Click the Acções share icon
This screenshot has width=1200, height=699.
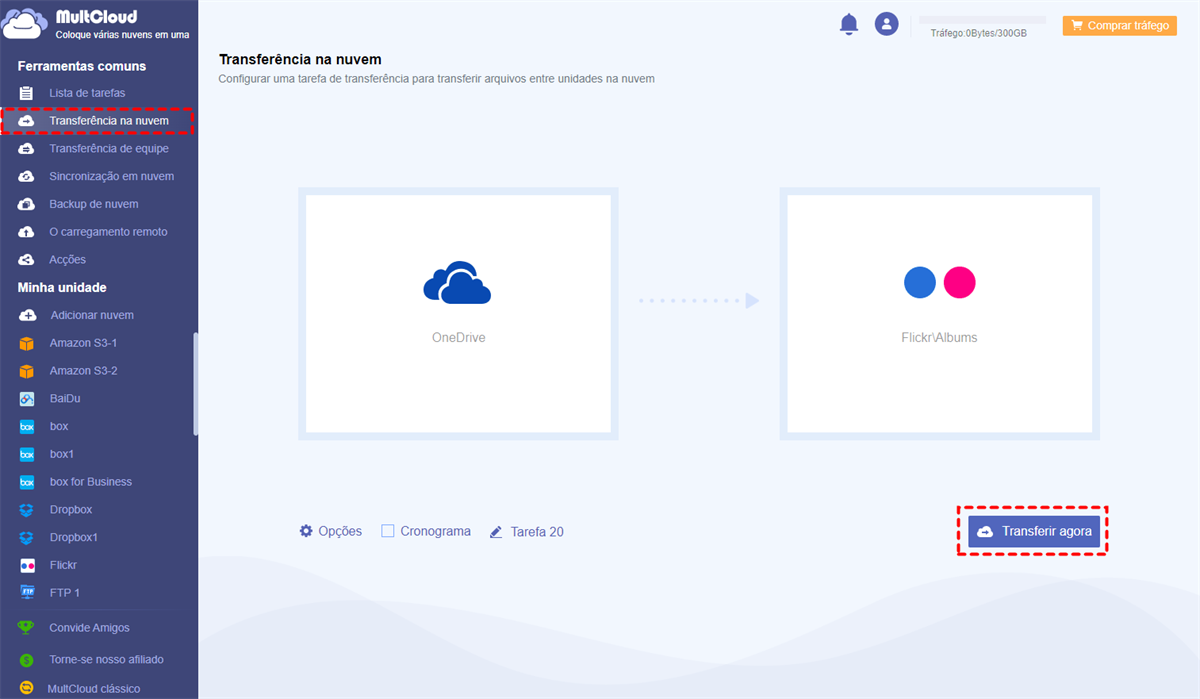(x=27, y=260)
